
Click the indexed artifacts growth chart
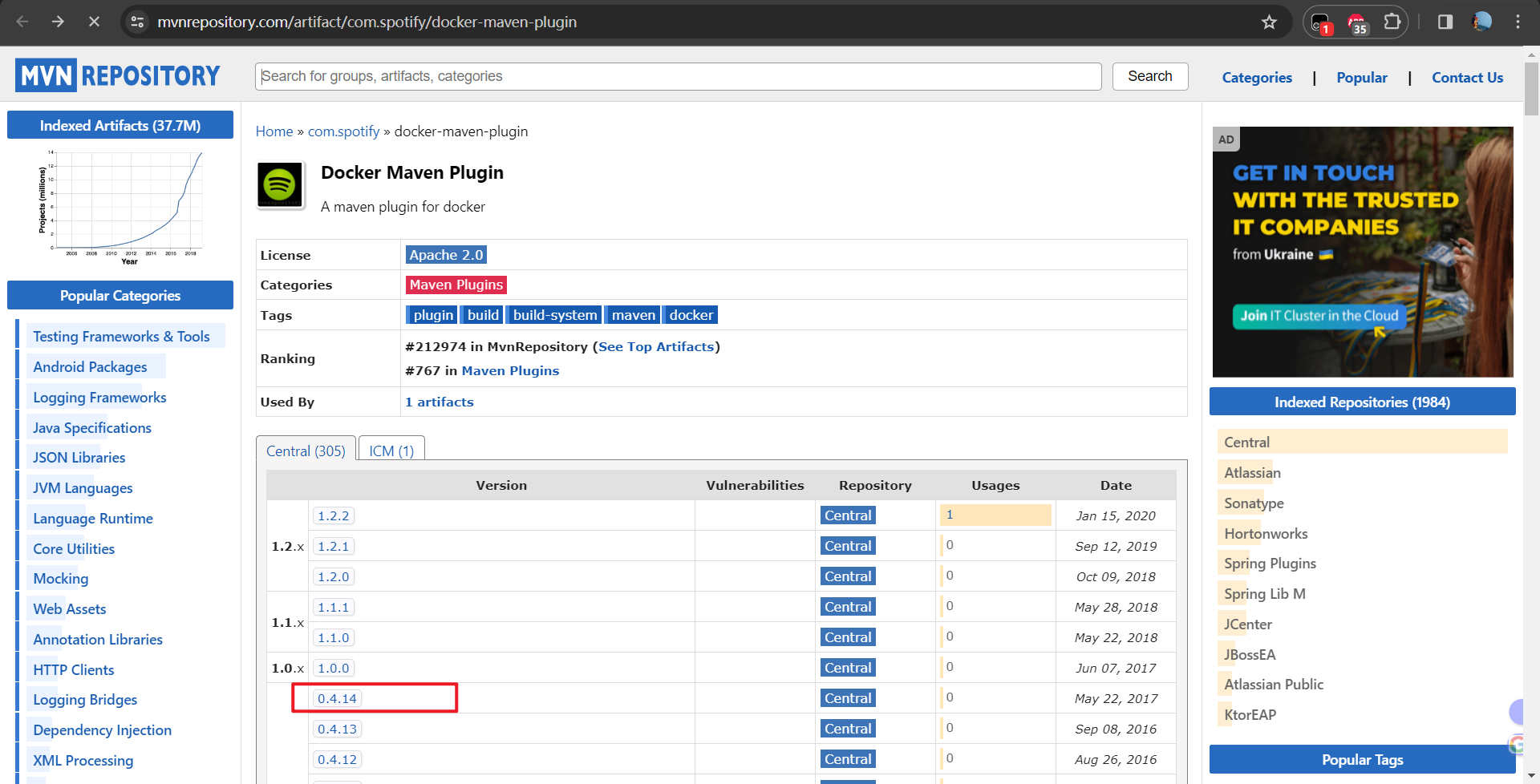120,206
